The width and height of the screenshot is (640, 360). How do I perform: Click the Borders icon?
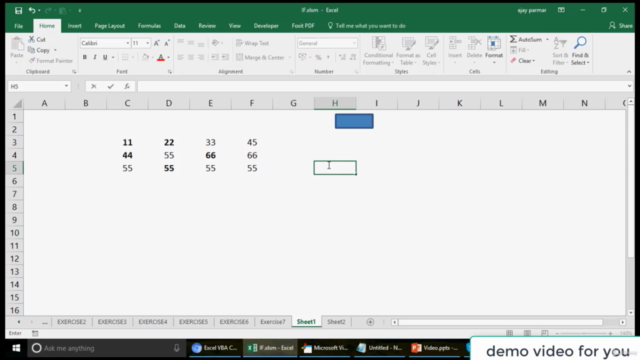pyautogui.click(x=125, y=57)
